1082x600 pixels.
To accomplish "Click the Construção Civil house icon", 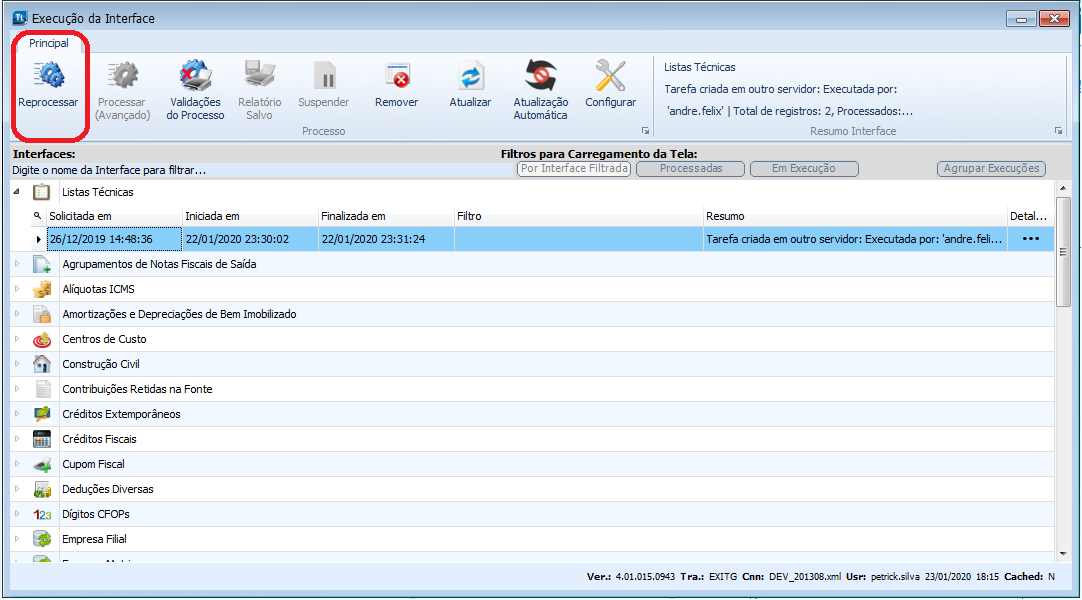I will [42, 365].
